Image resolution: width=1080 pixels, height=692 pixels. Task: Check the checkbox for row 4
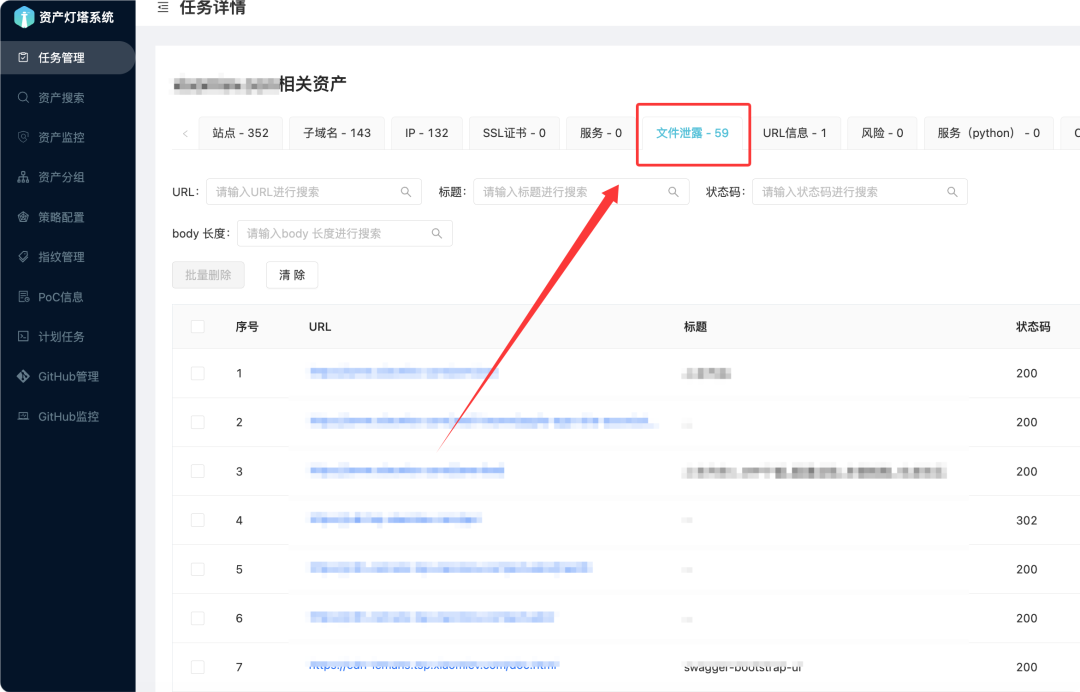click(198, 520)
